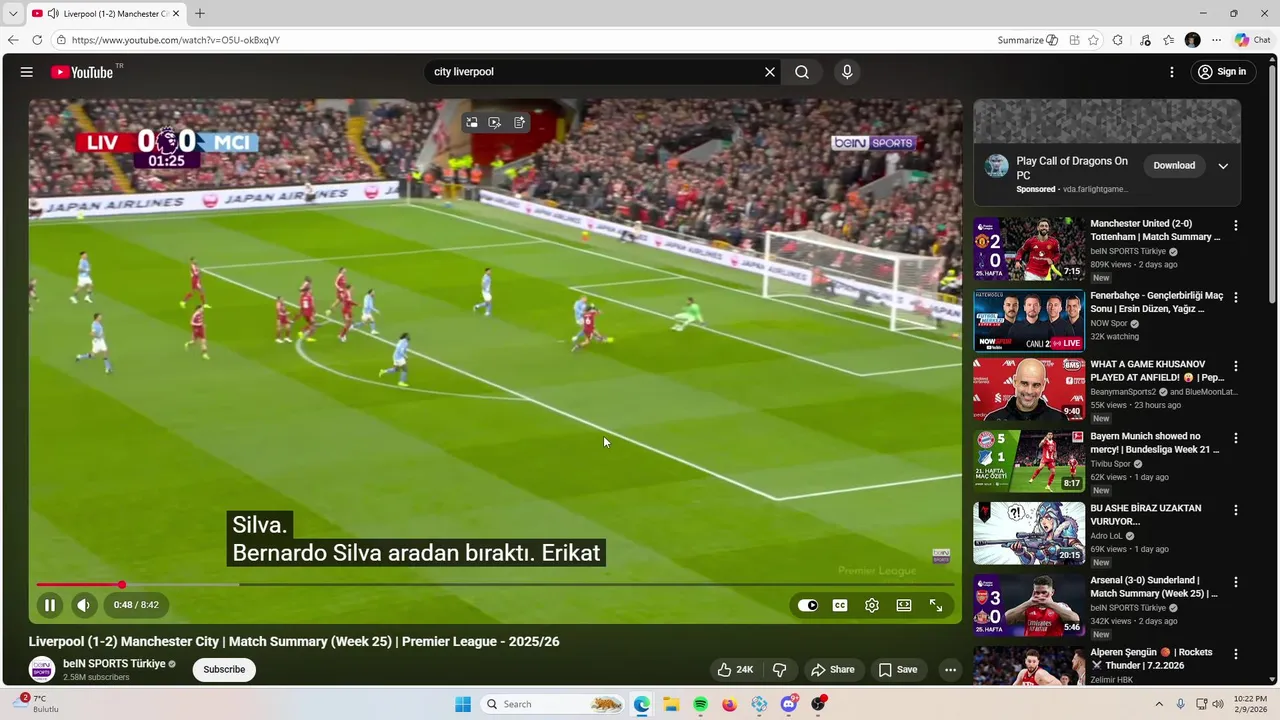Open Discord from the taskbar

(x=789, y=704)
